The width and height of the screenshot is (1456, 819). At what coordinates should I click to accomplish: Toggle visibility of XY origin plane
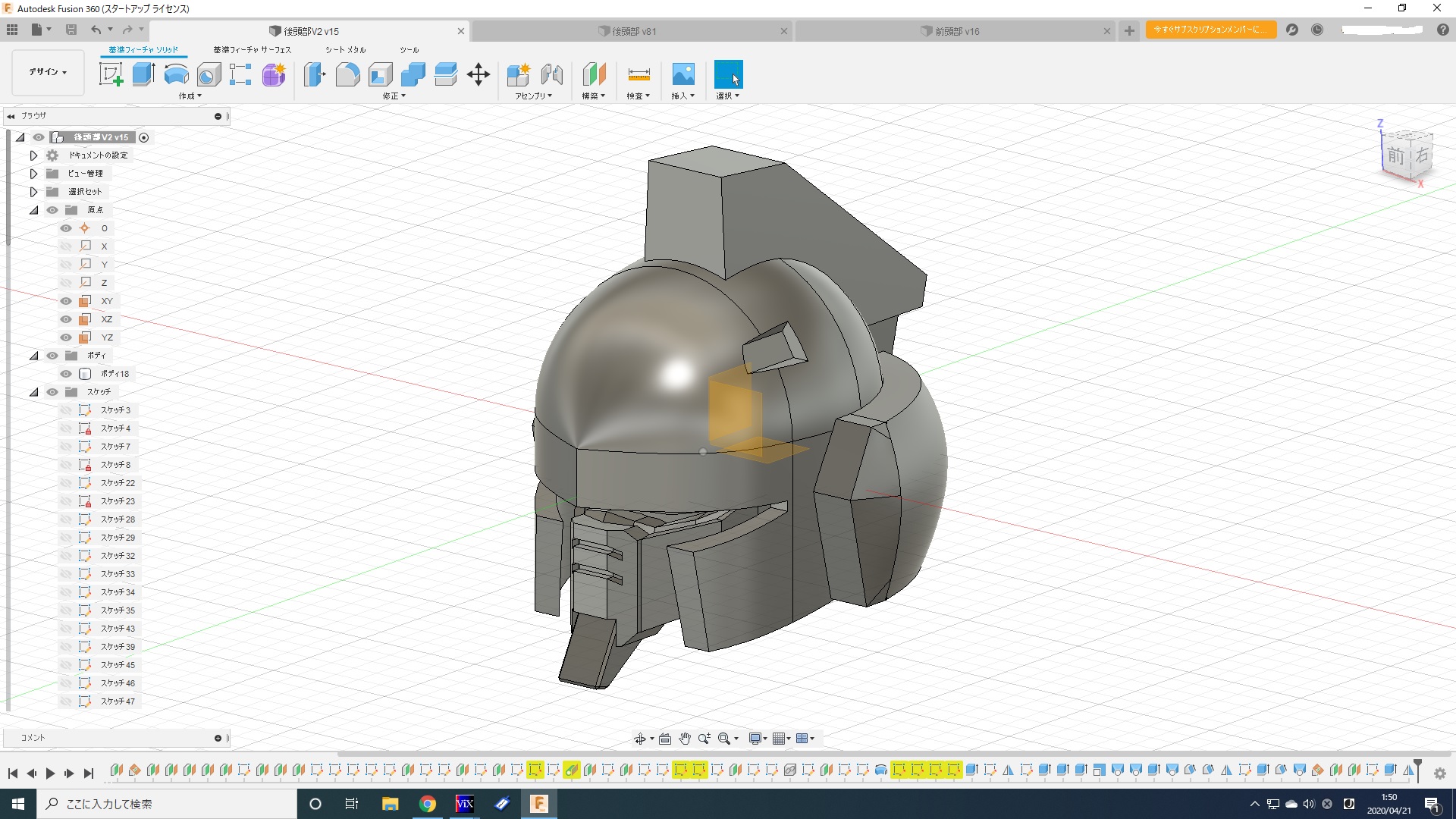[66, 301]
